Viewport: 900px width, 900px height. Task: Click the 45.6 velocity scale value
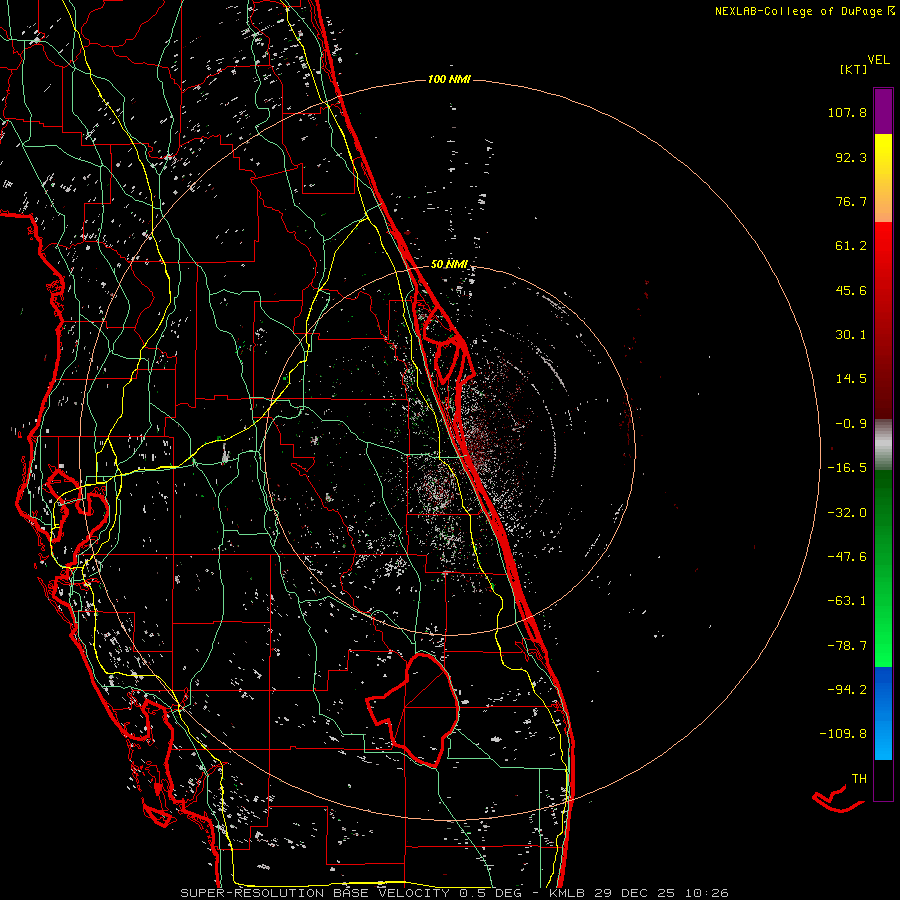(851, 290)
